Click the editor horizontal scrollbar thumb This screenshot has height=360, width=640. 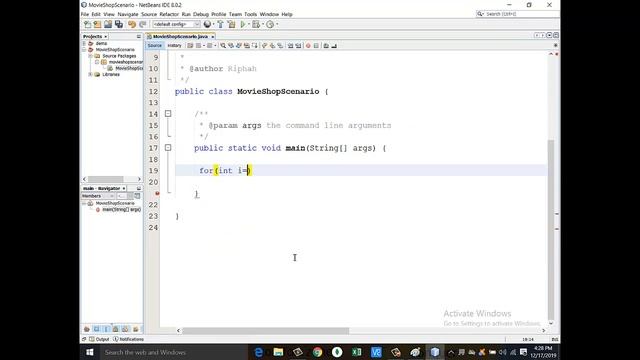coord(265,331)
